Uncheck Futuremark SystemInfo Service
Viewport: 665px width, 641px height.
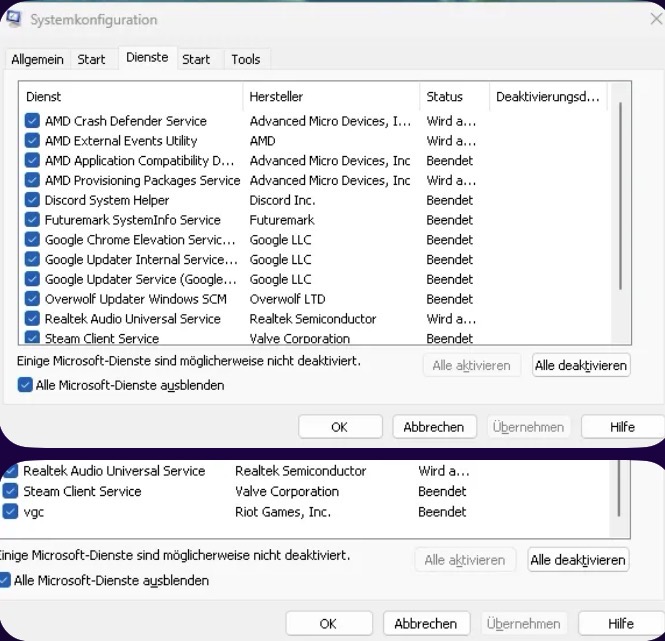pyautogui.click(x=32, y=220)
